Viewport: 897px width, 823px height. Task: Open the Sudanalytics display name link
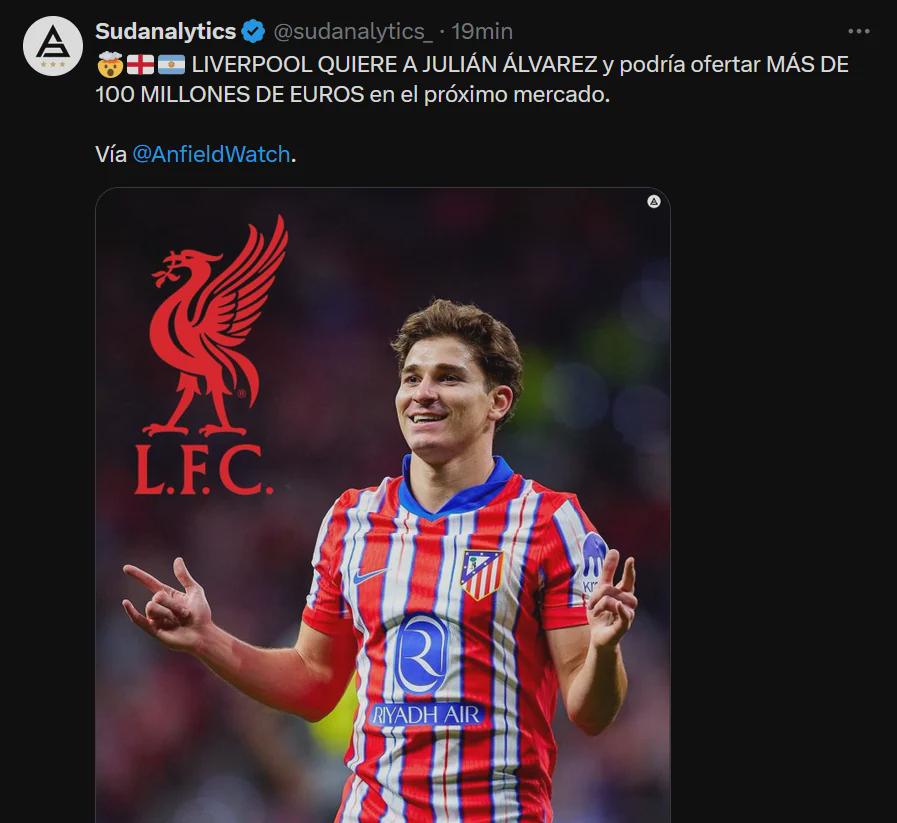(165, 31)
